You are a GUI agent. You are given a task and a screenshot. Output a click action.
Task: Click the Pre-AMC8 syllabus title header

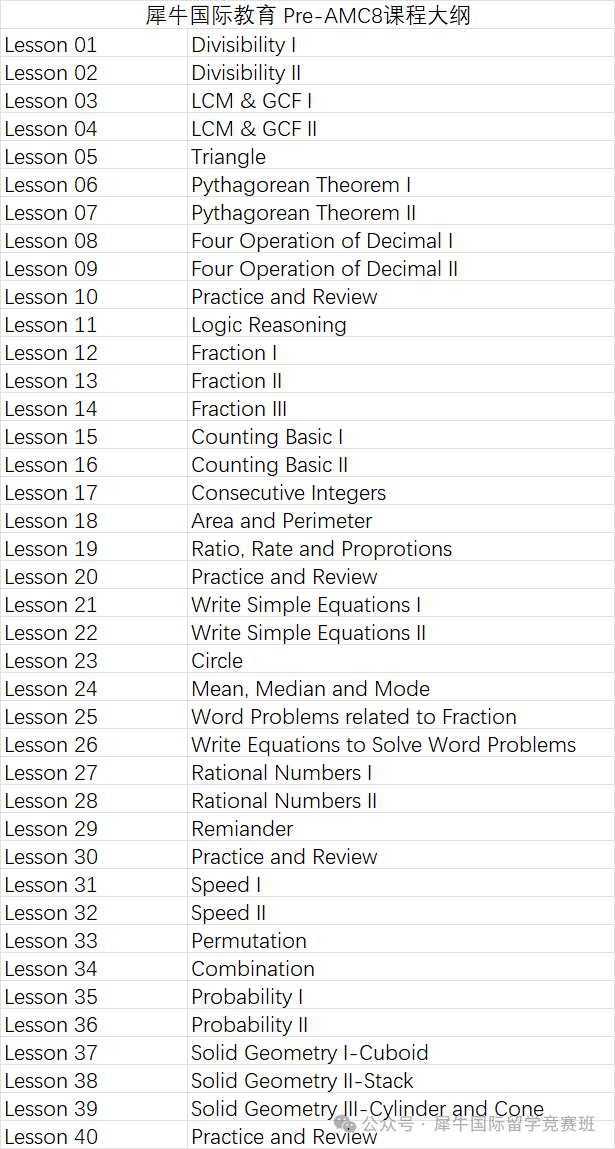click(308, 15)
